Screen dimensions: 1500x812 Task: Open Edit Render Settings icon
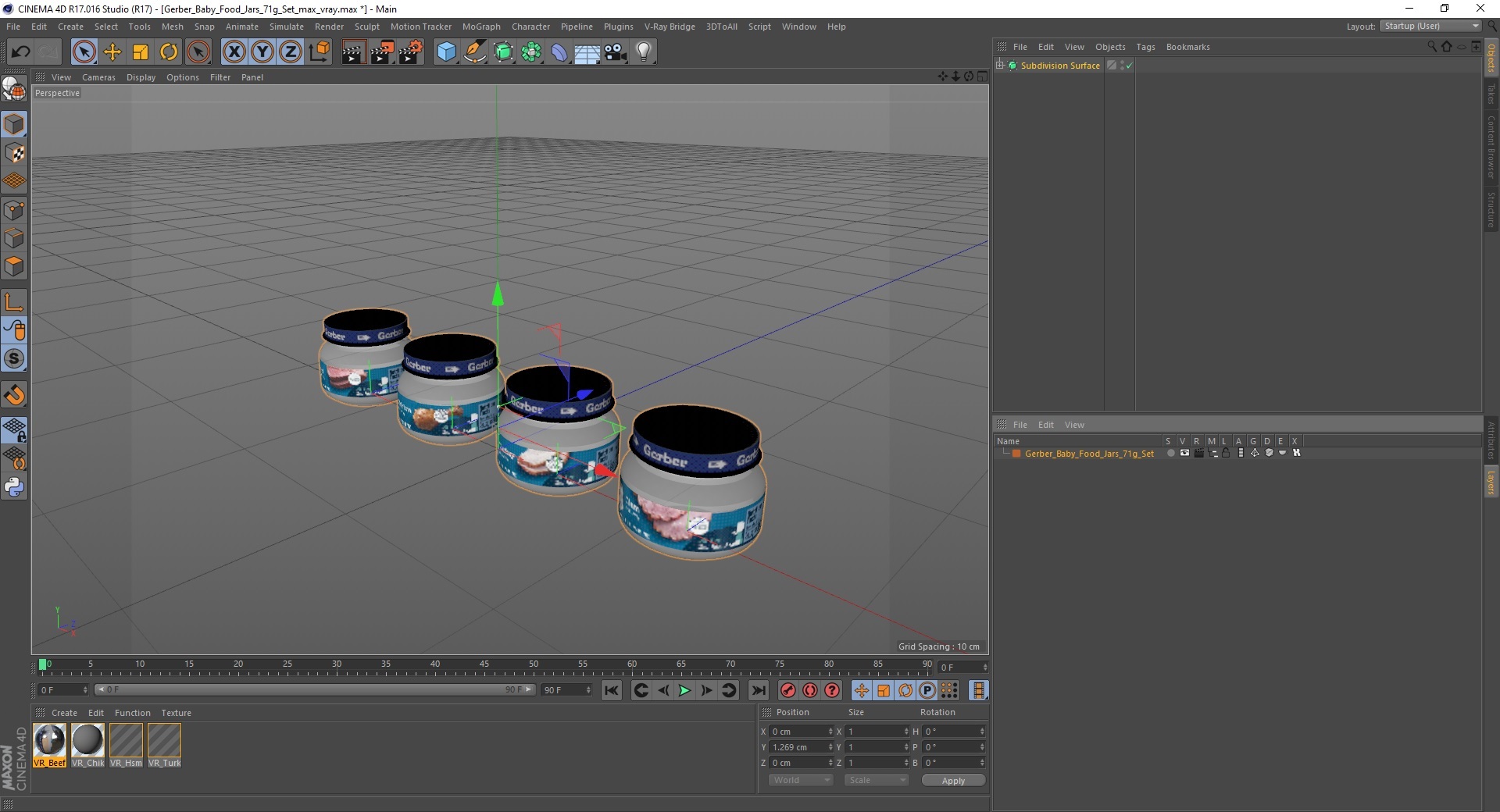[411, 52]
